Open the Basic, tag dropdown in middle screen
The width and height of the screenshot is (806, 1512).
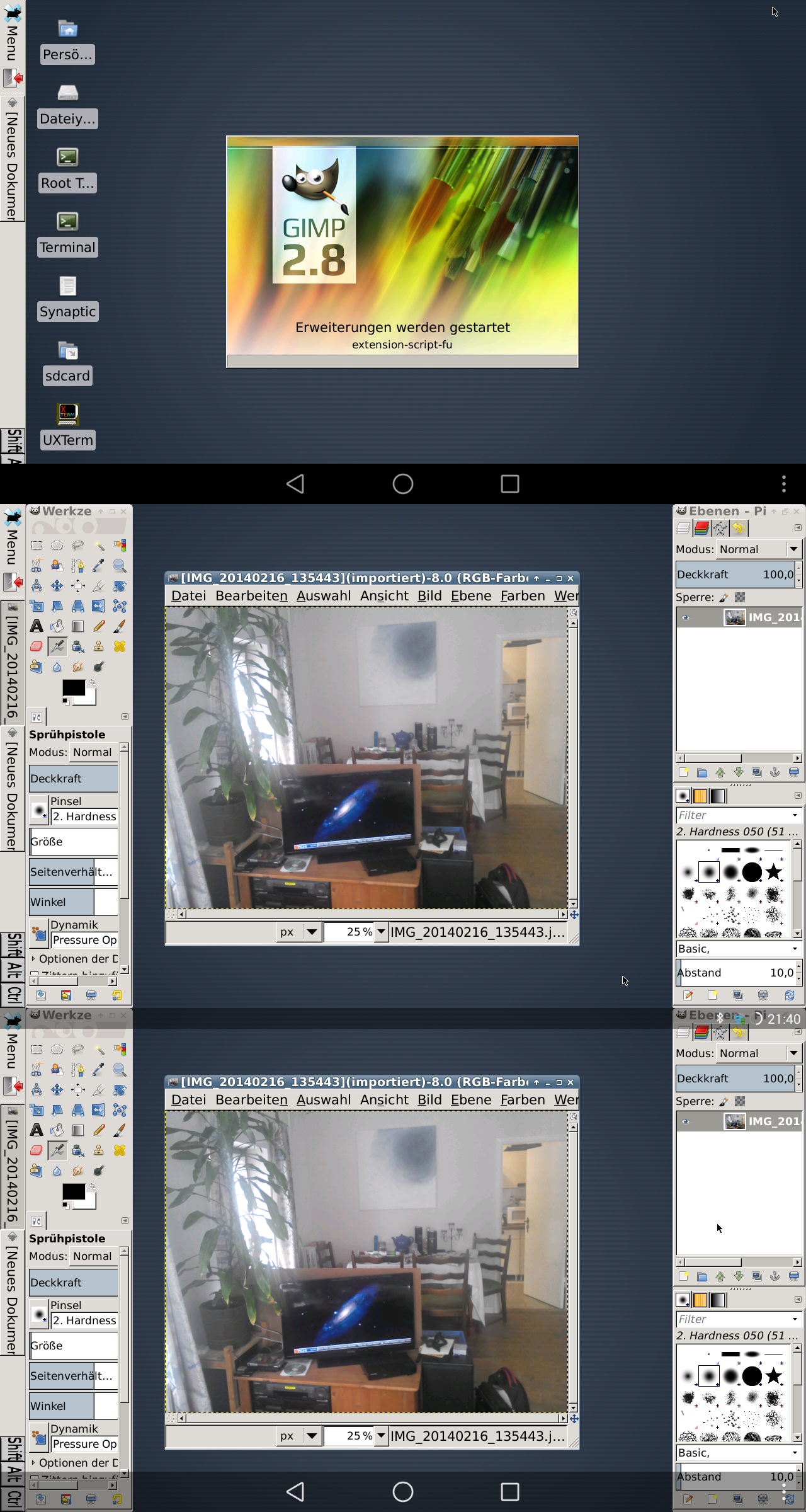(x=739, y=949)
